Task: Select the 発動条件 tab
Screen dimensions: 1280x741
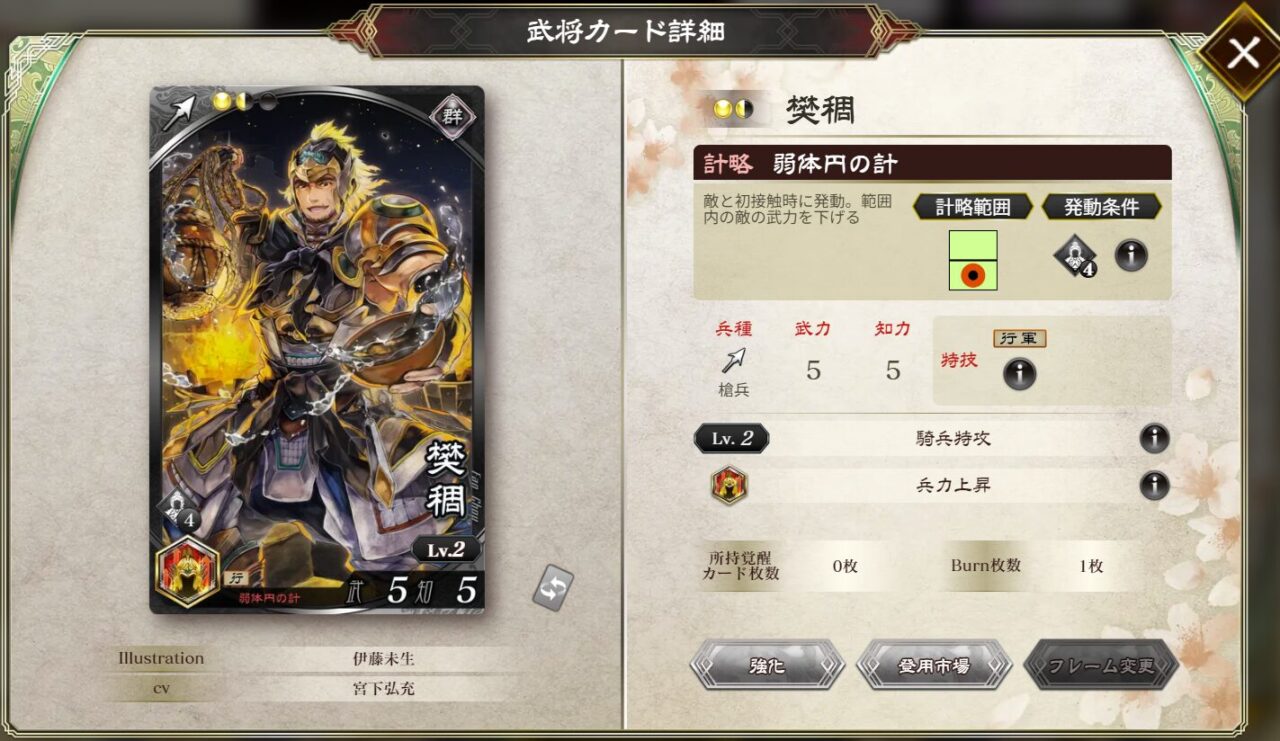Action: pyautogui.click(x=1101, y=207)
